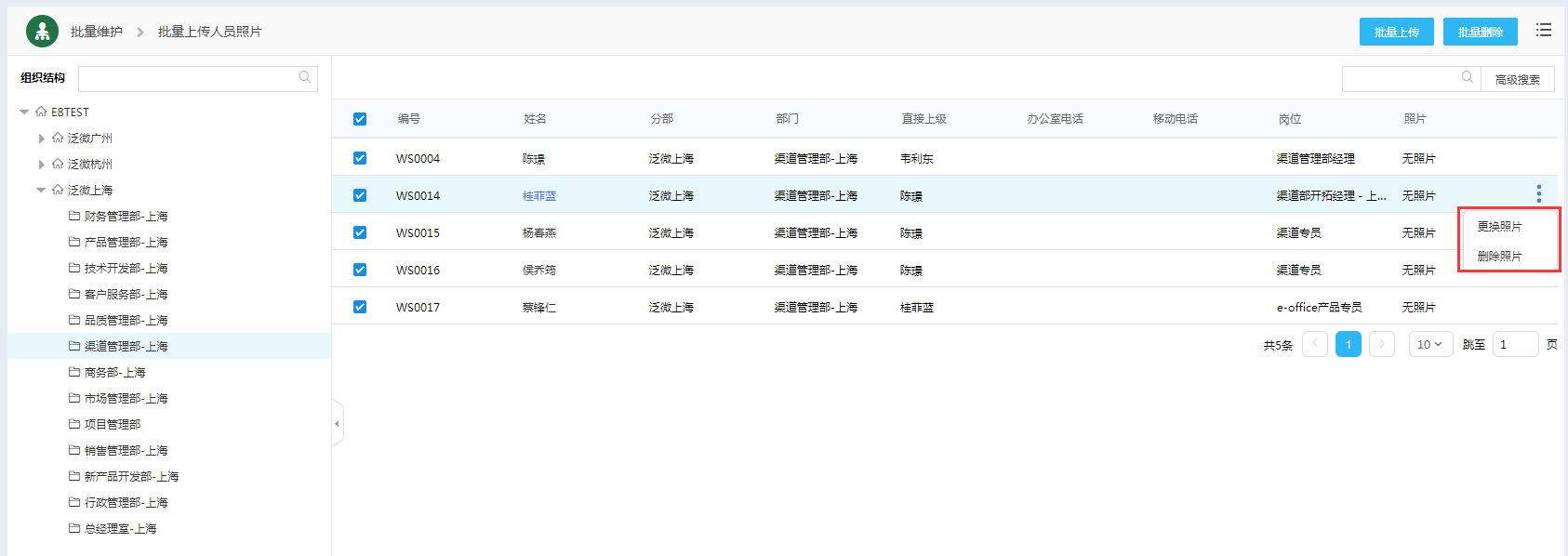Viewport: 1568px width, 556px height.
Task: Click the 批量删除 button
Action: tap(1480, 32)
